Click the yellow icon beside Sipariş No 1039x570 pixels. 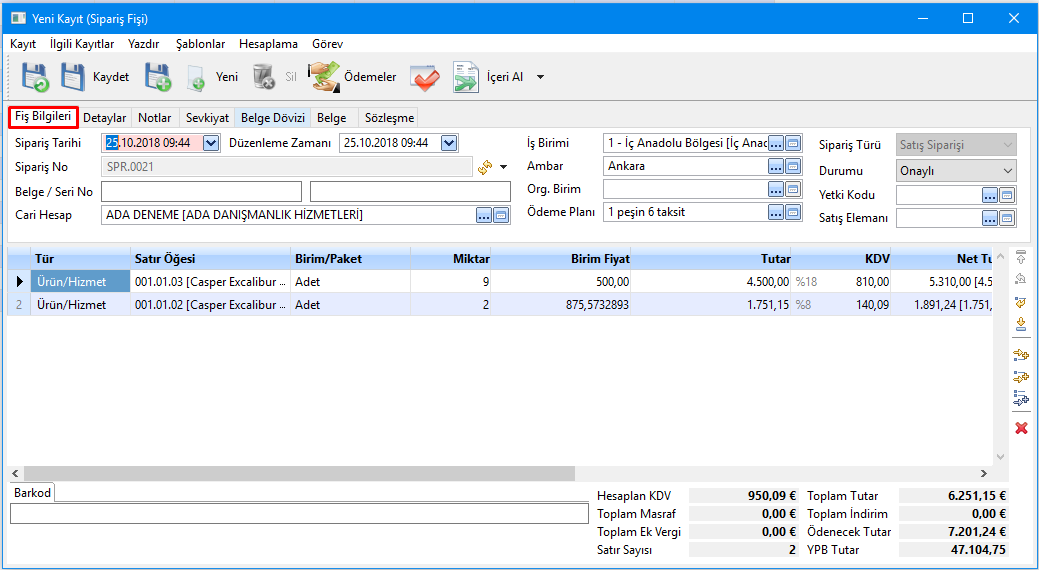coord(486,167)
